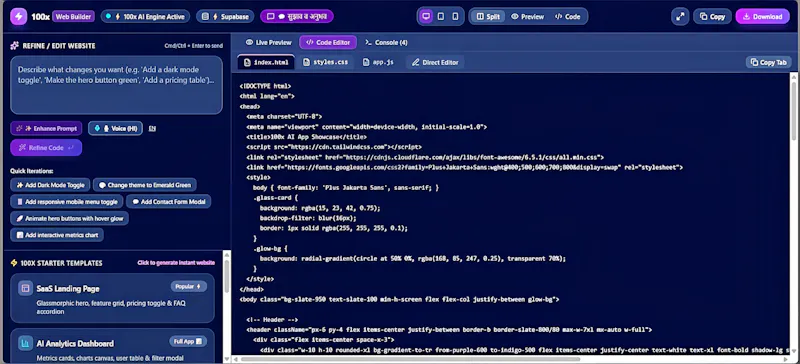Switch to Code view mode

click(x=567, y=16)
